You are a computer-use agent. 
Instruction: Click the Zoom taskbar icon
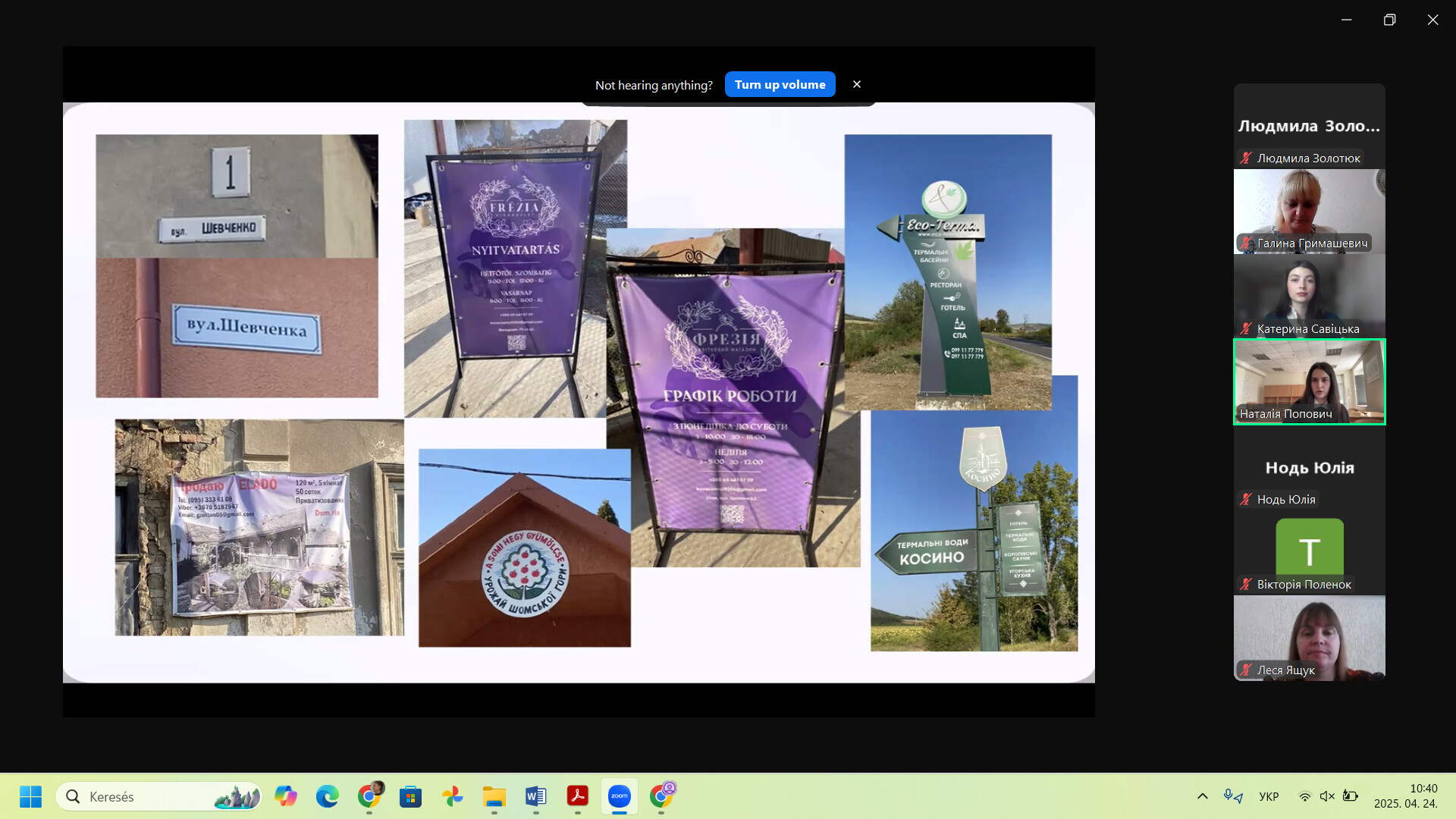(x=619, y=796)
